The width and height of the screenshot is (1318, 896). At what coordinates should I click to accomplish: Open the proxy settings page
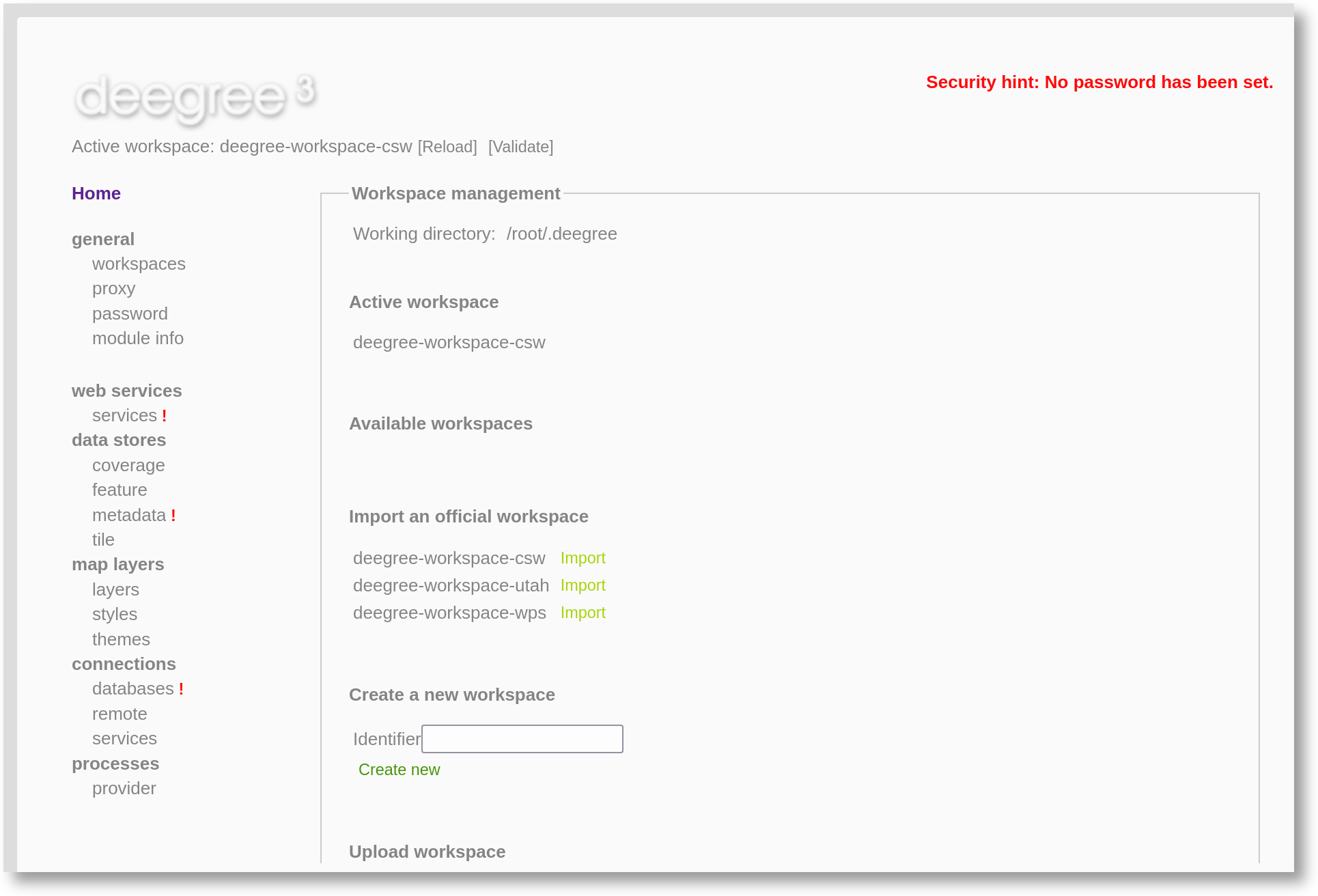tap(113, 288)
